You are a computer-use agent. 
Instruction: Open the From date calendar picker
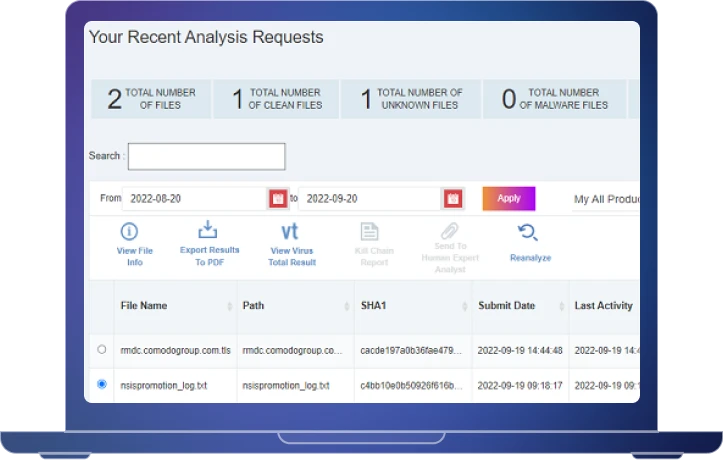277,198
